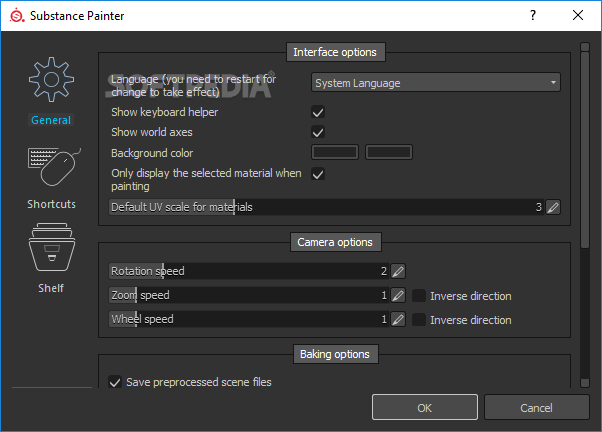The image size is (602, 432).
Task: Select the Shelf tab label
Action: [51, 288]
